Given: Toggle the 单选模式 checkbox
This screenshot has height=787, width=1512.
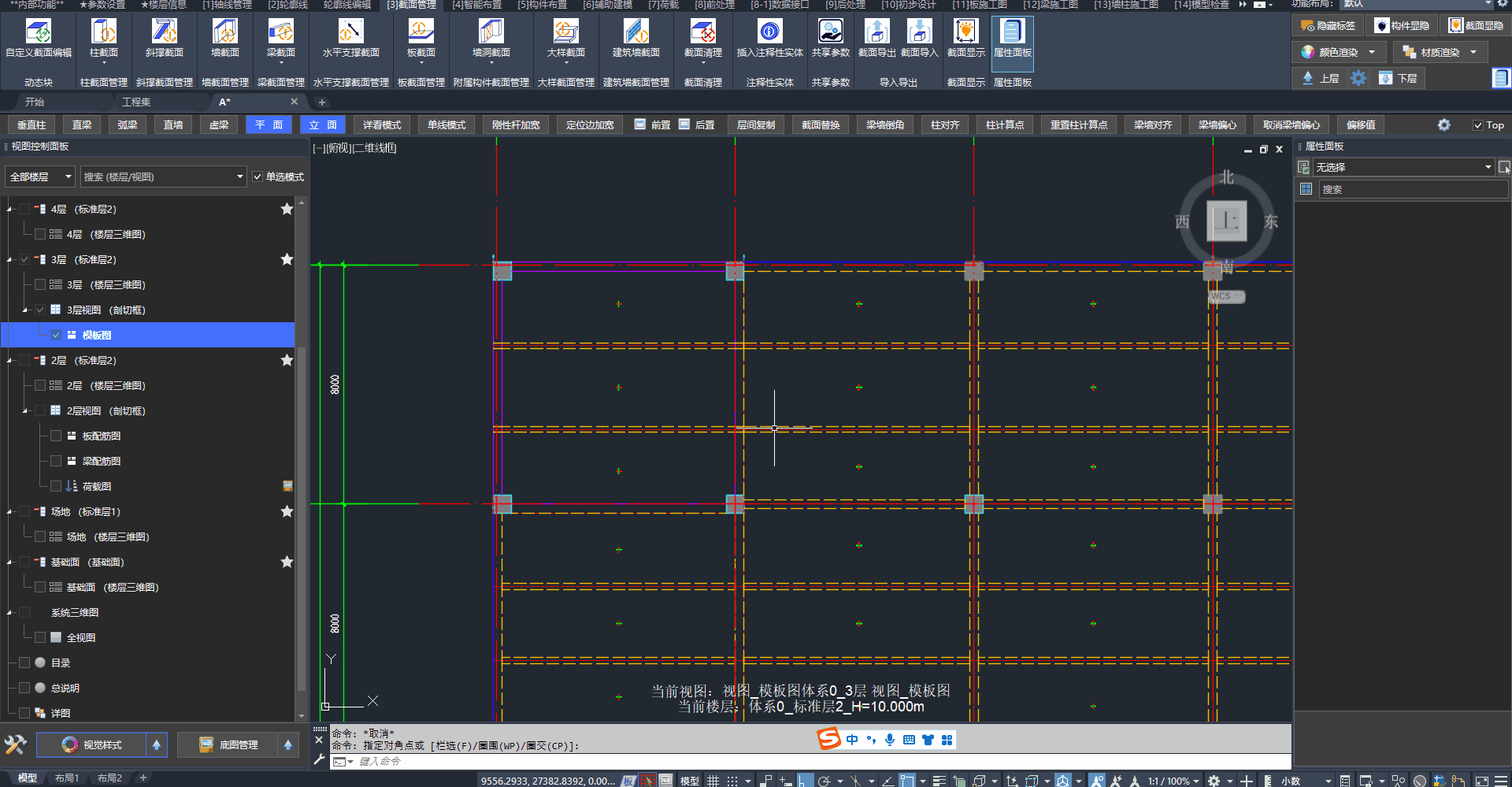Looking at the screenshot, I should pos(258,177).
